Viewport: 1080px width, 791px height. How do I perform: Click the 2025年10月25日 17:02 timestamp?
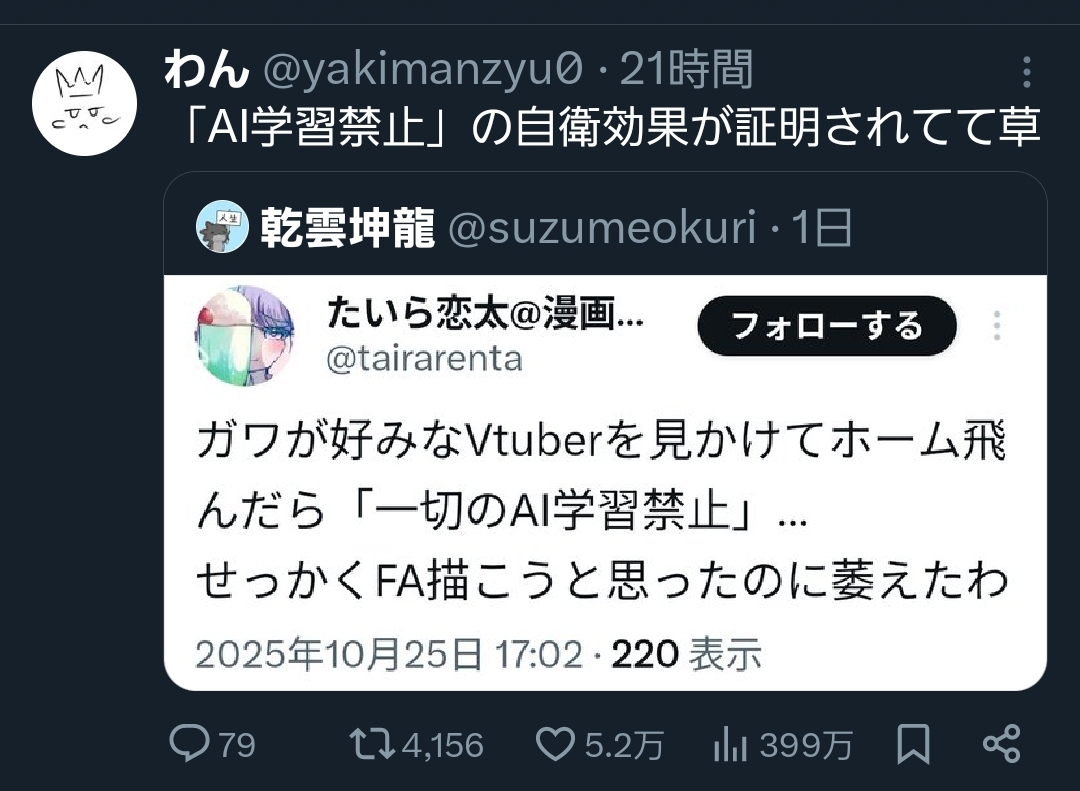pos(389,654)
